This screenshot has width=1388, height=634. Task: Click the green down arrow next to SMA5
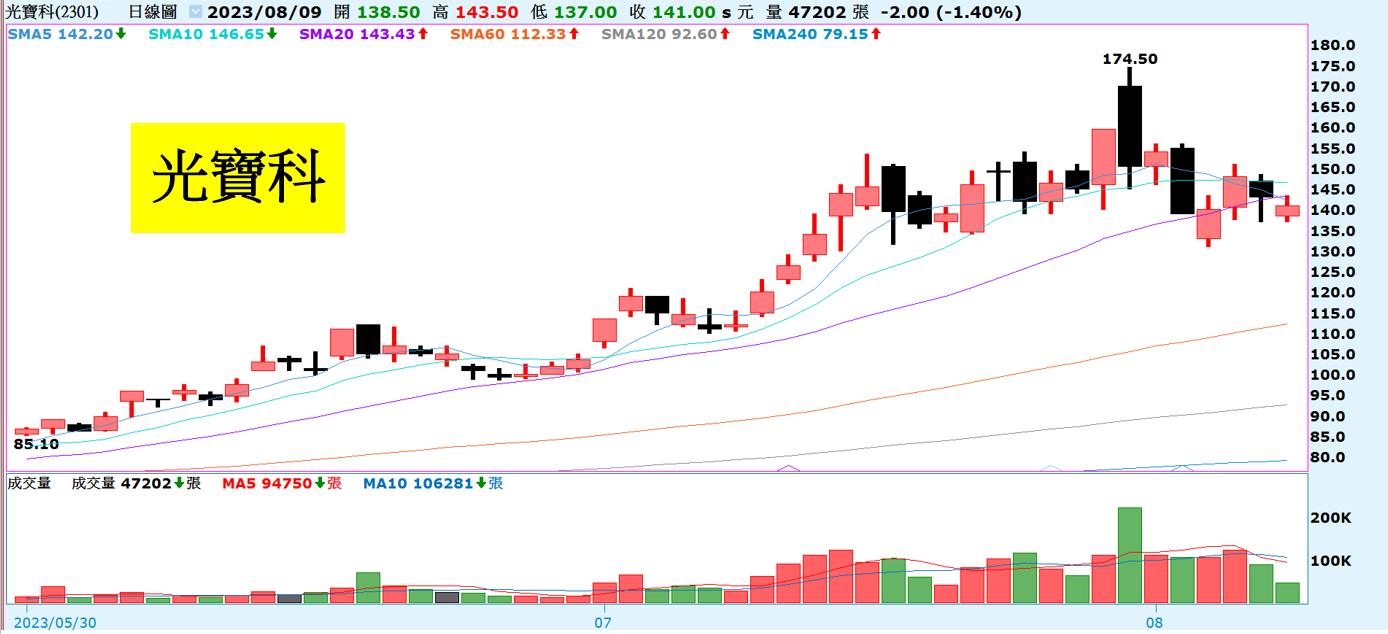point(121,34)
